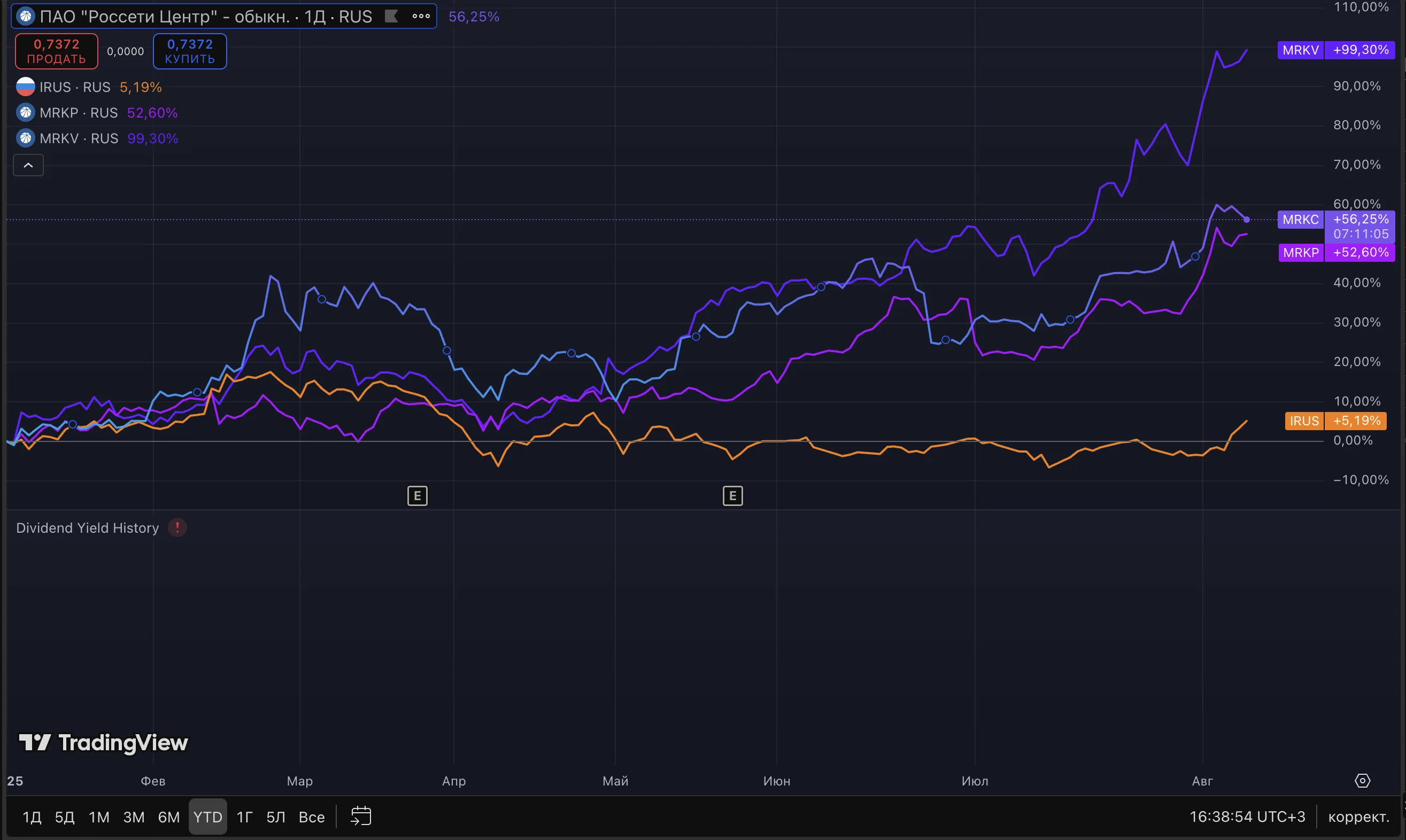Click the Russian flag icon beside IRUS
The image size is (1406, 840).
coord(26,87)
